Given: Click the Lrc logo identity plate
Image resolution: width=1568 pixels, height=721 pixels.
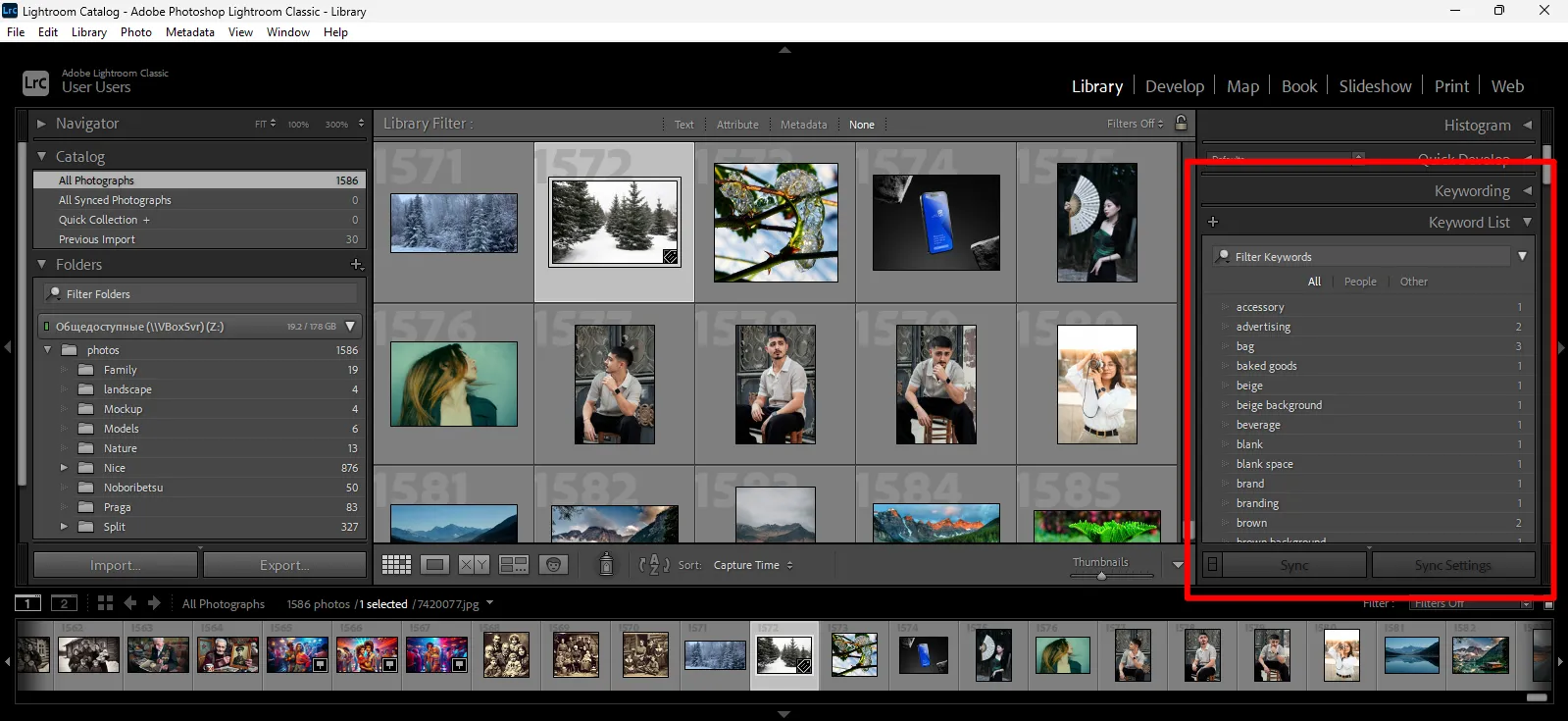Looking at the screenshot, I should 35,83.
